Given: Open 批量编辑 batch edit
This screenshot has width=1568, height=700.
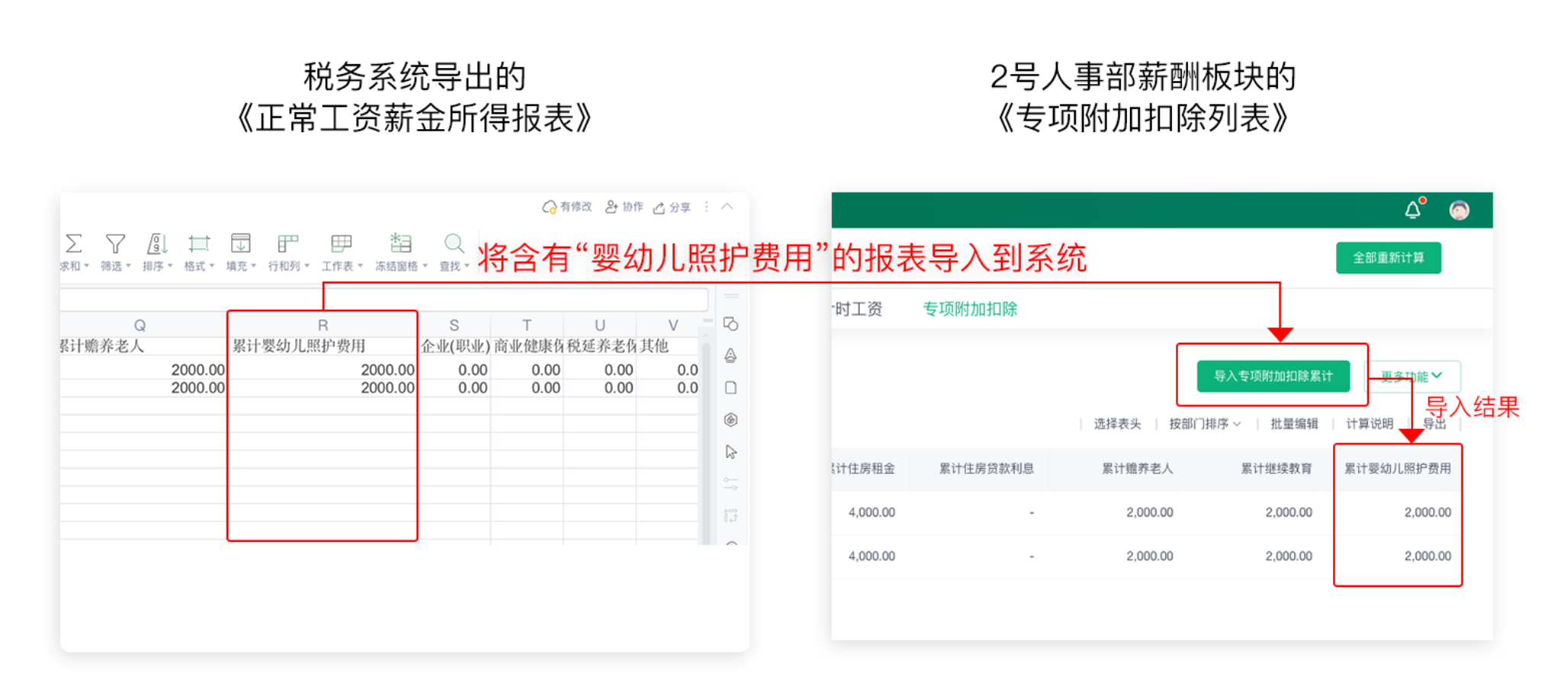Looking at the screenshot, I should pos(1293,424).
